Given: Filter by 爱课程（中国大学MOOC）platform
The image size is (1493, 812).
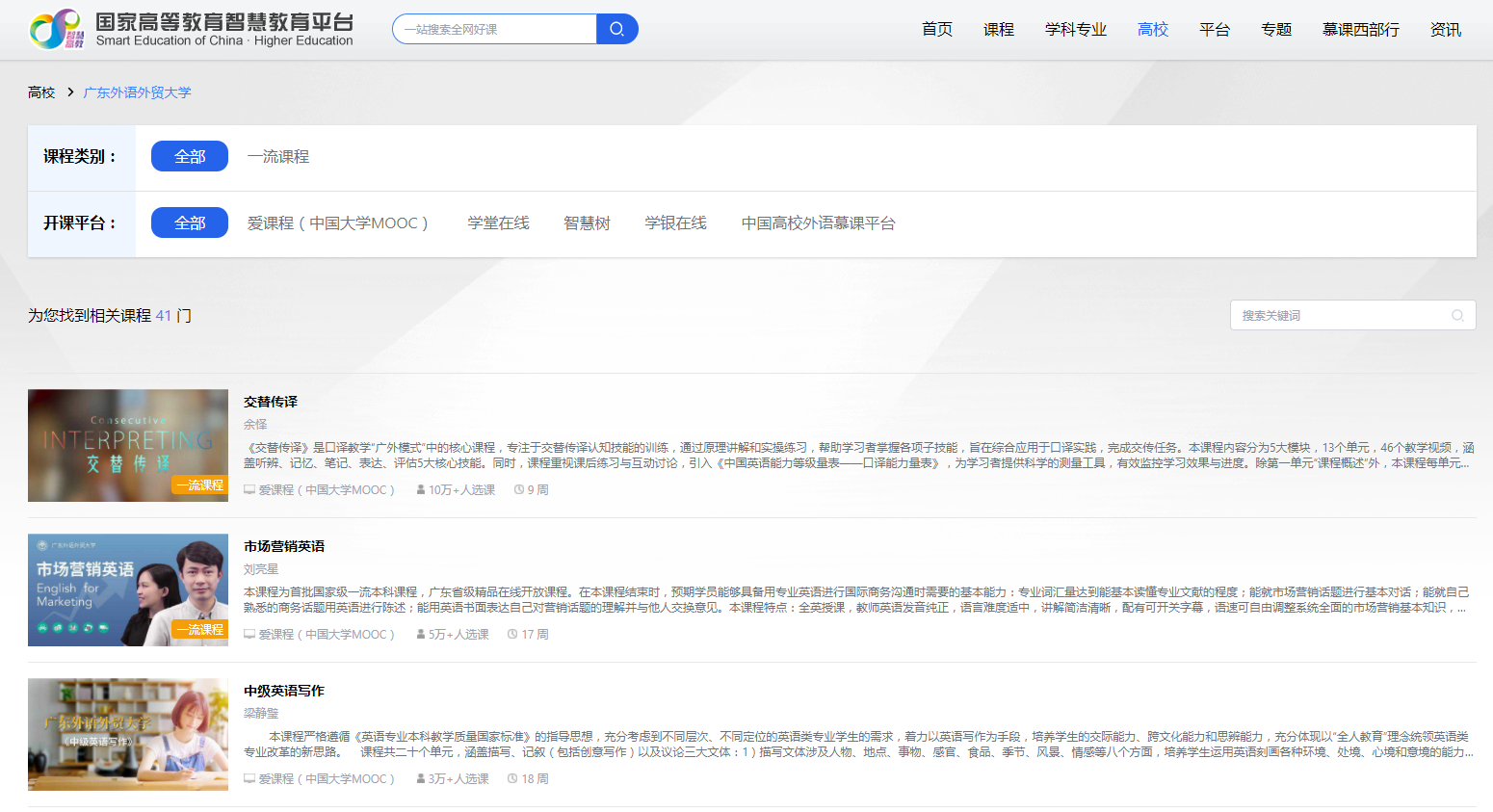Looking at the screenshot, I should point(337,223).
